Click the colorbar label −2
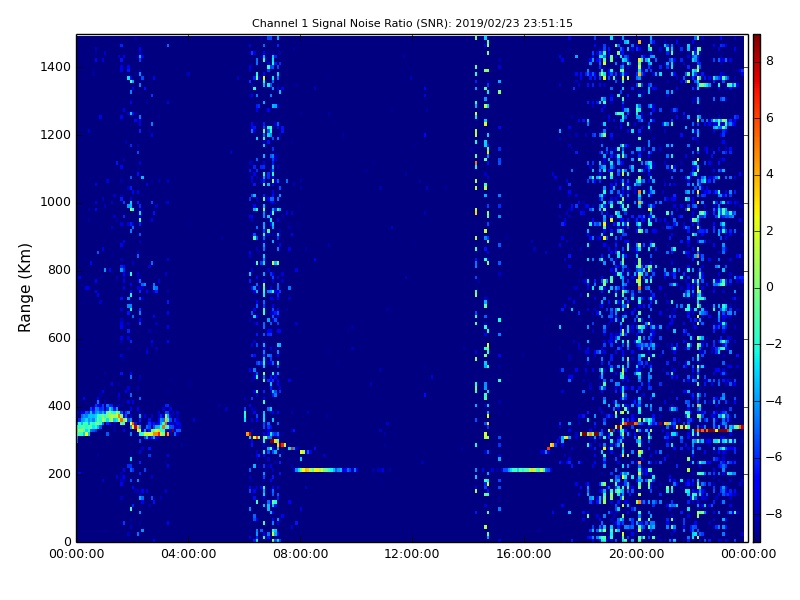800x600 pixels. (774, 344)
